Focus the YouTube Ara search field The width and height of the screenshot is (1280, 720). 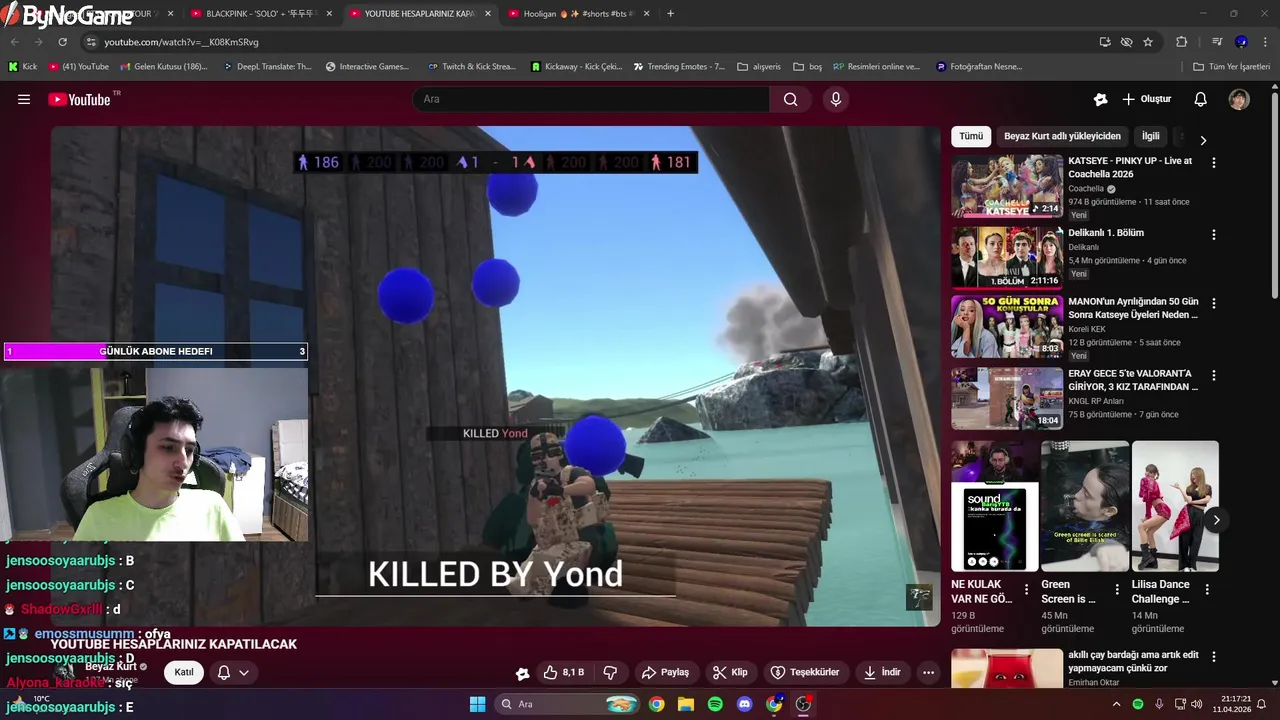click(x=591, y=99)
